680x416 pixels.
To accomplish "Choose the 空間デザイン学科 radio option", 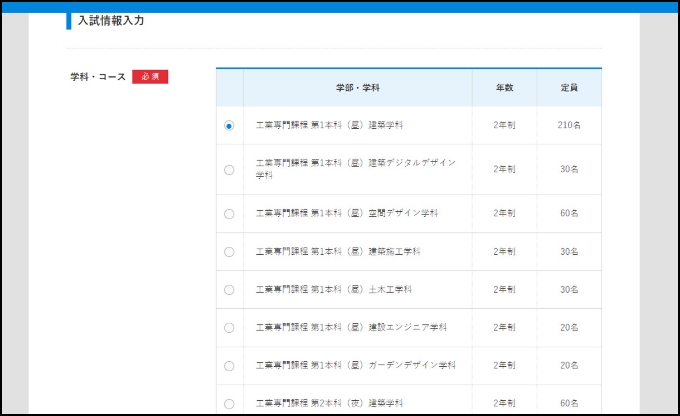I will pyautogui.click(x=229, y=214).
